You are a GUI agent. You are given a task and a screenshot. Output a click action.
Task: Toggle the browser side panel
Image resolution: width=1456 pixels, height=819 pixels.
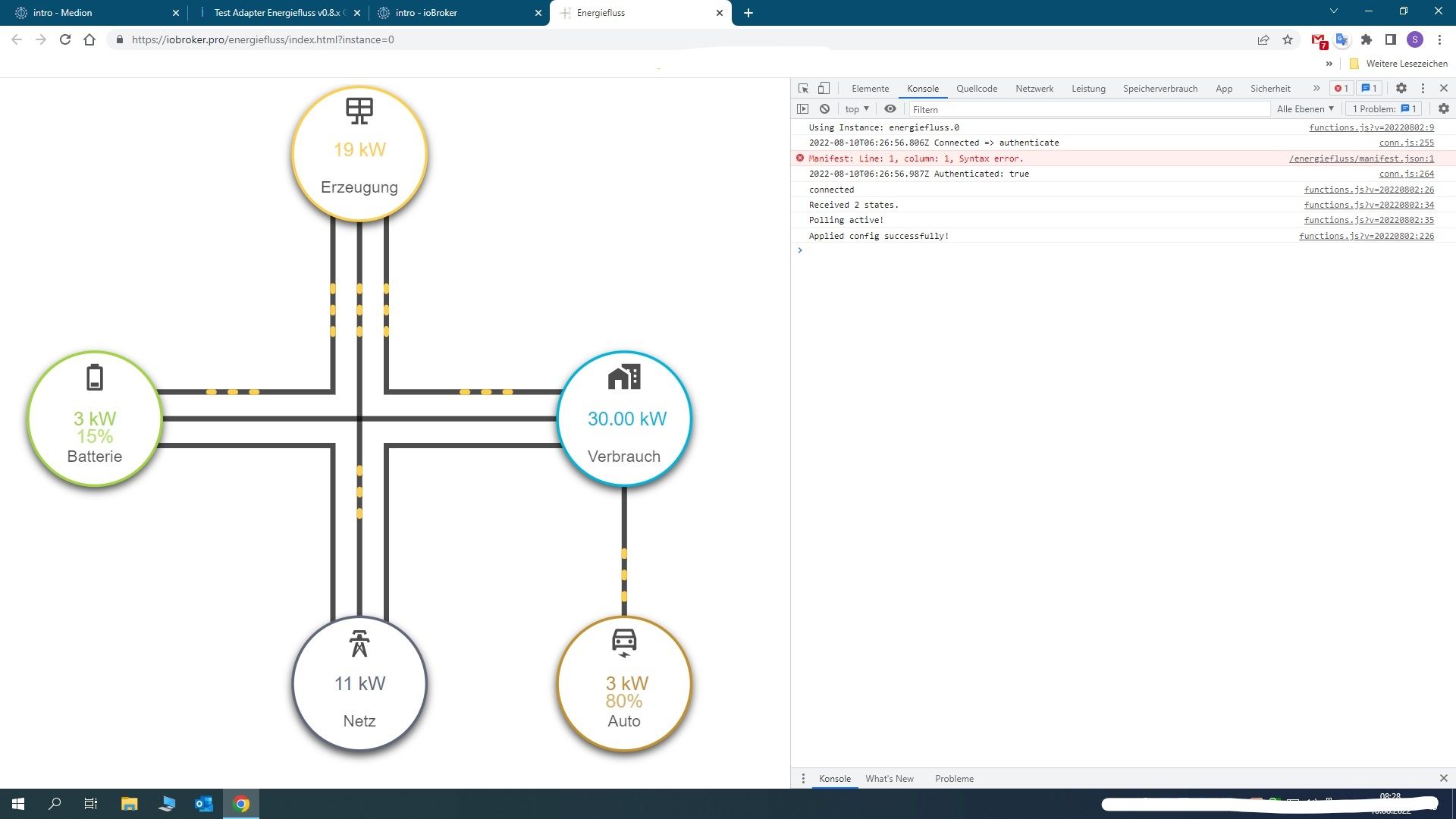pyautogui.click(x=1391, y=39)
